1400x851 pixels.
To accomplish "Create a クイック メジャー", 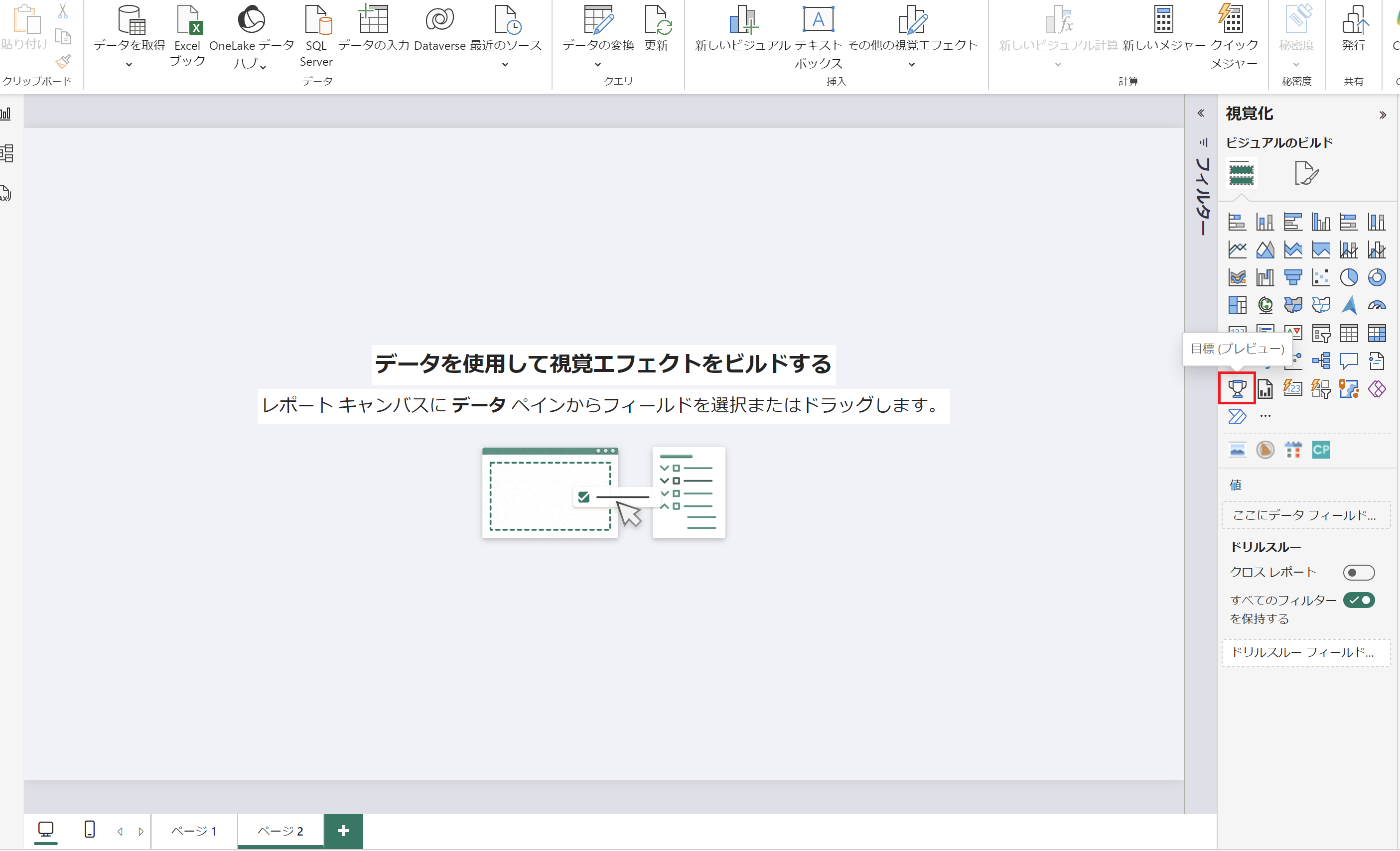I will 1234,36.
